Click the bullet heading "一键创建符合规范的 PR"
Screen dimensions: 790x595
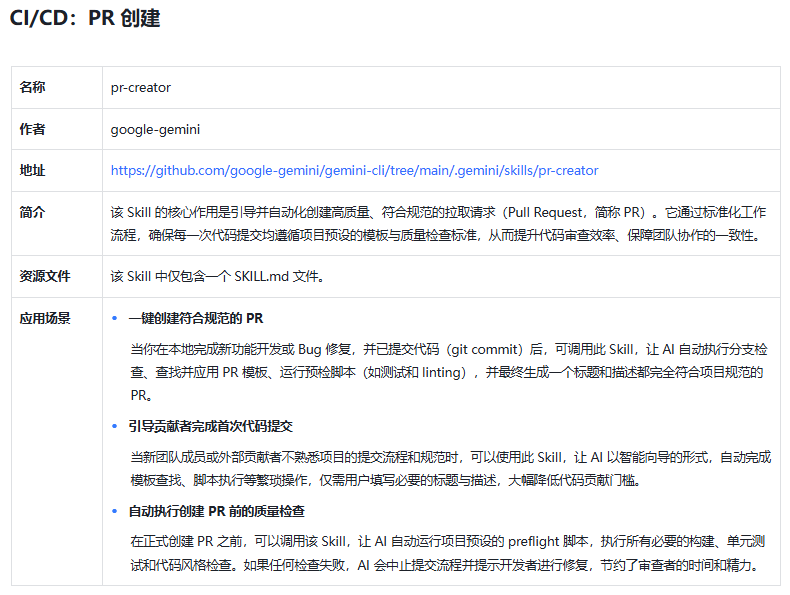pos(196,318)
